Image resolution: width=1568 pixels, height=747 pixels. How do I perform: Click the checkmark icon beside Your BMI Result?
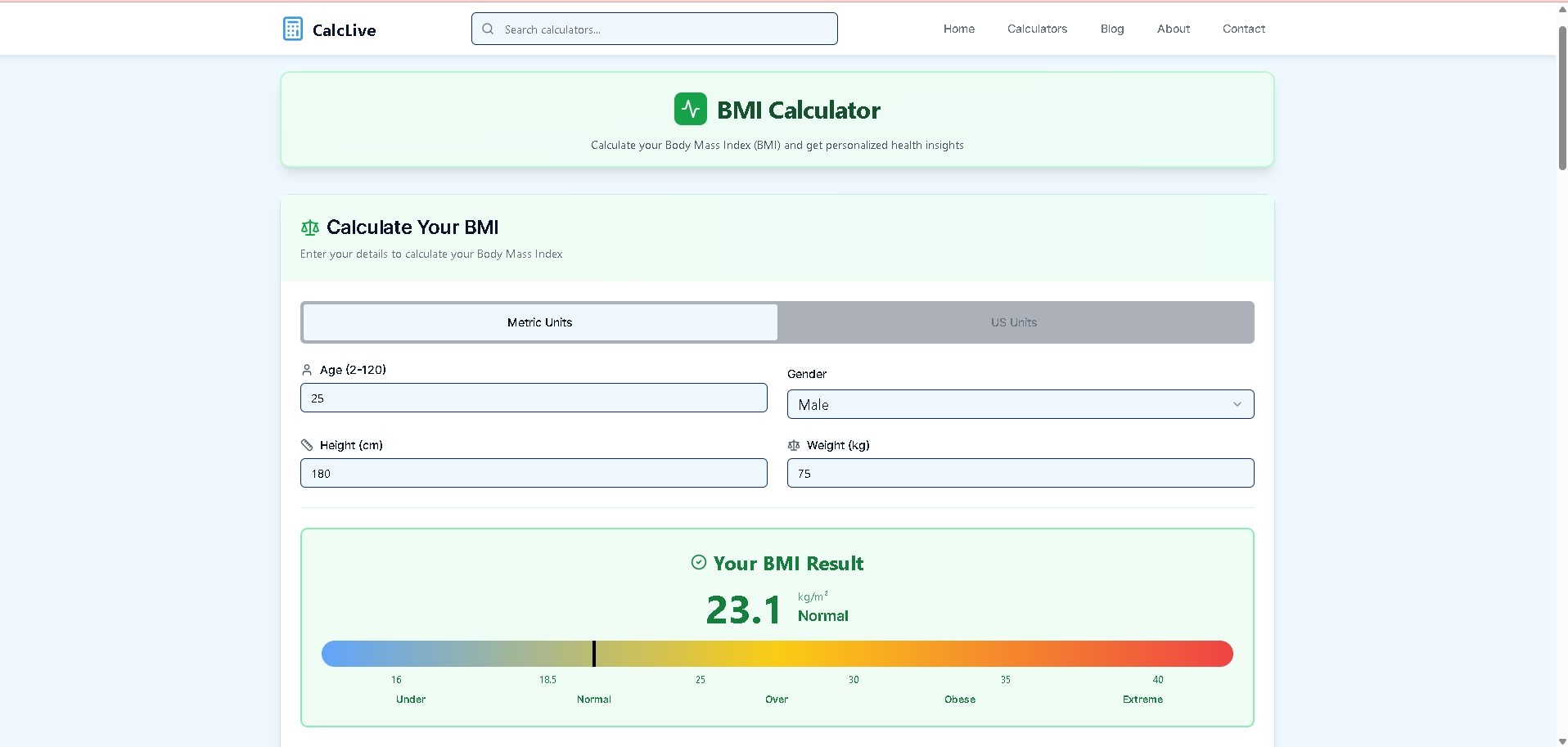click(x=699, y=562)
